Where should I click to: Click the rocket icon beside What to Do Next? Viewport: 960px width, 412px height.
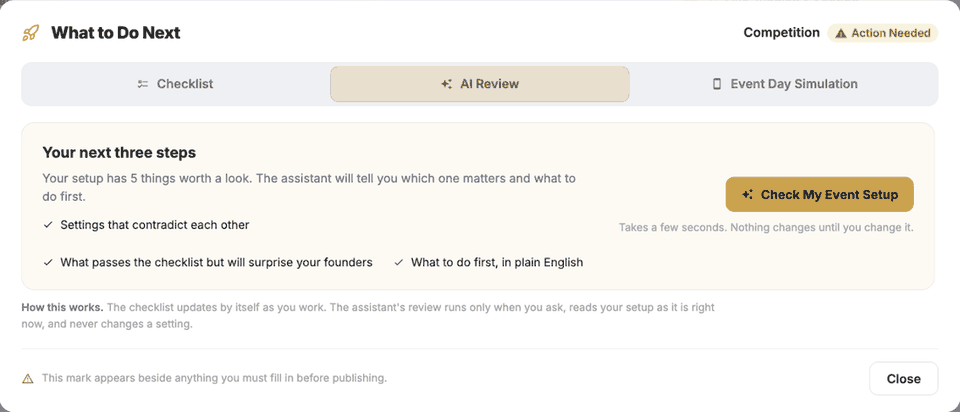[30, 33]
